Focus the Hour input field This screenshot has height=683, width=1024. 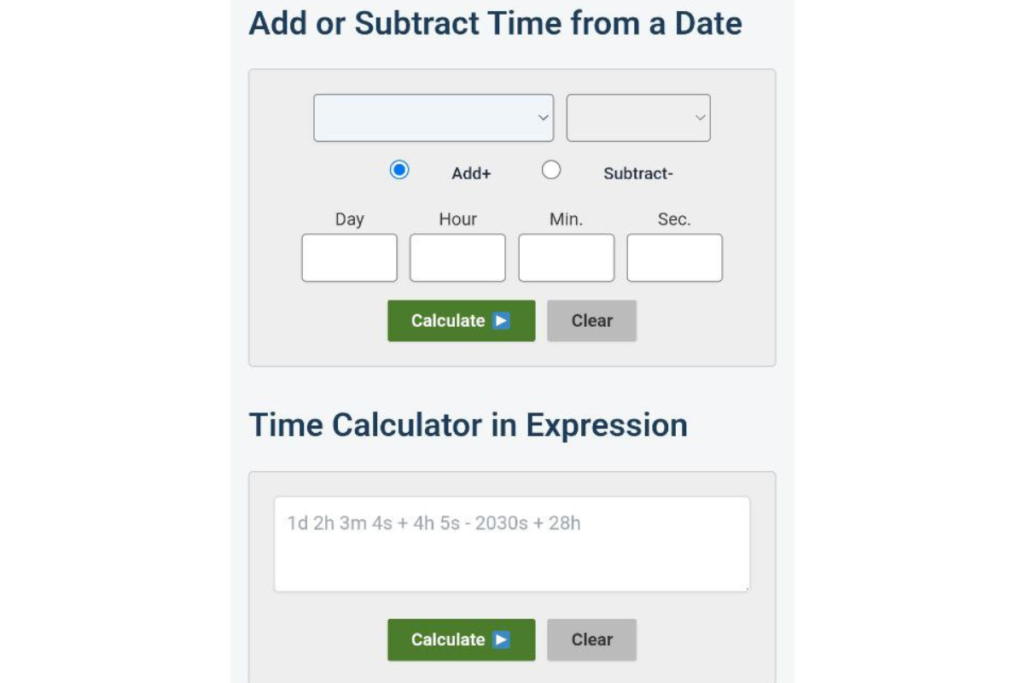pos(457,258)
